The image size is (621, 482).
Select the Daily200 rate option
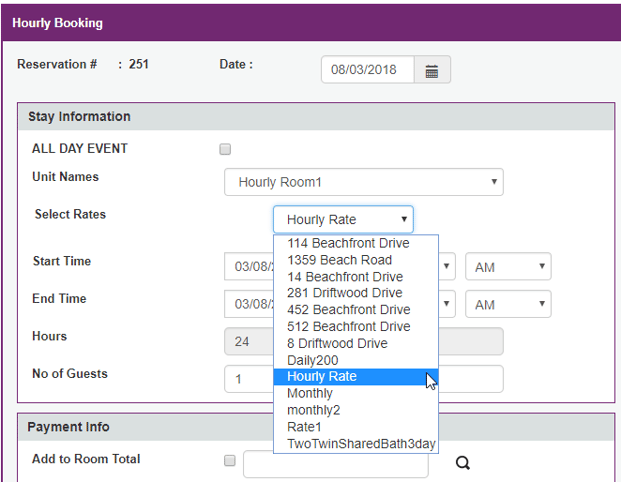tap(314, 360)
